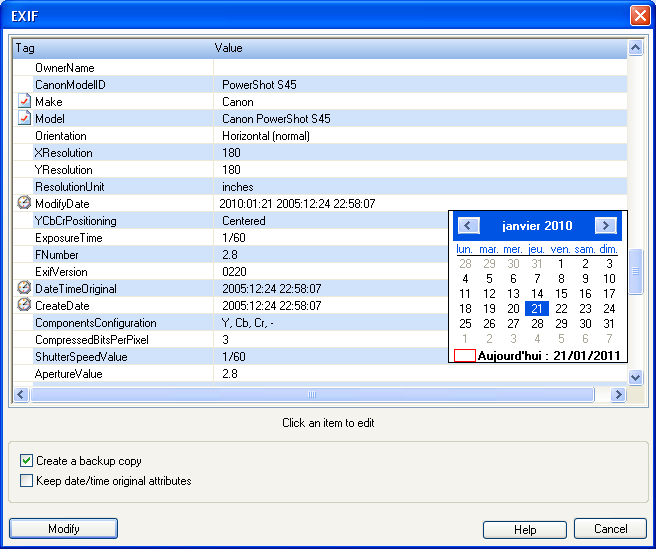
Task: Click the horizontal scrollbar thumb
Action: pyautogui.click(x=312, y=394)
